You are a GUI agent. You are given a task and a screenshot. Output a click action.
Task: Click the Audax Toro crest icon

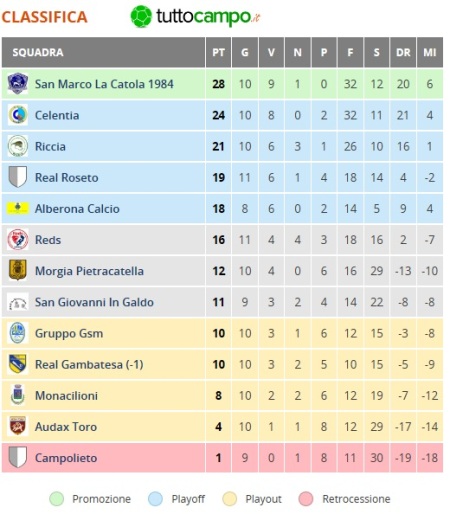18,426
